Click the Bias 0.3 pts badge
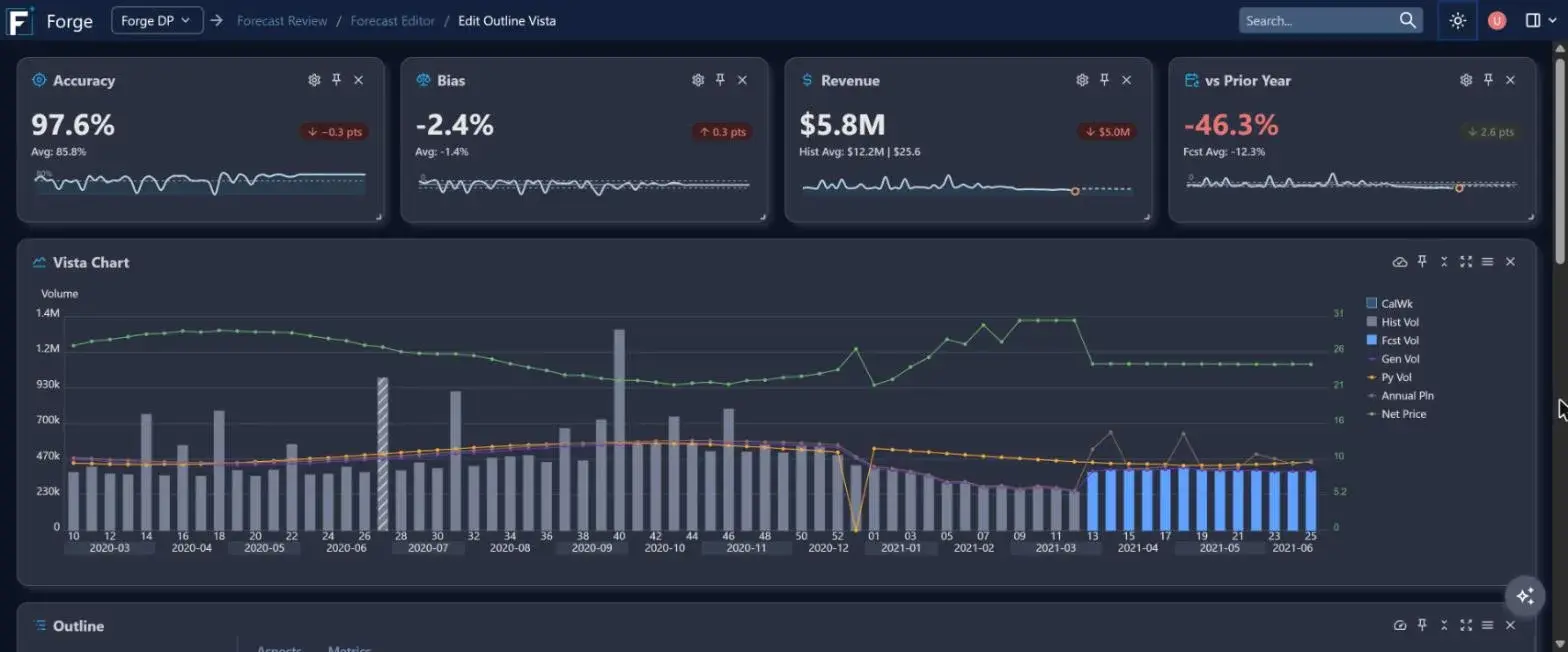1568x652 pixels. point(722,132)
